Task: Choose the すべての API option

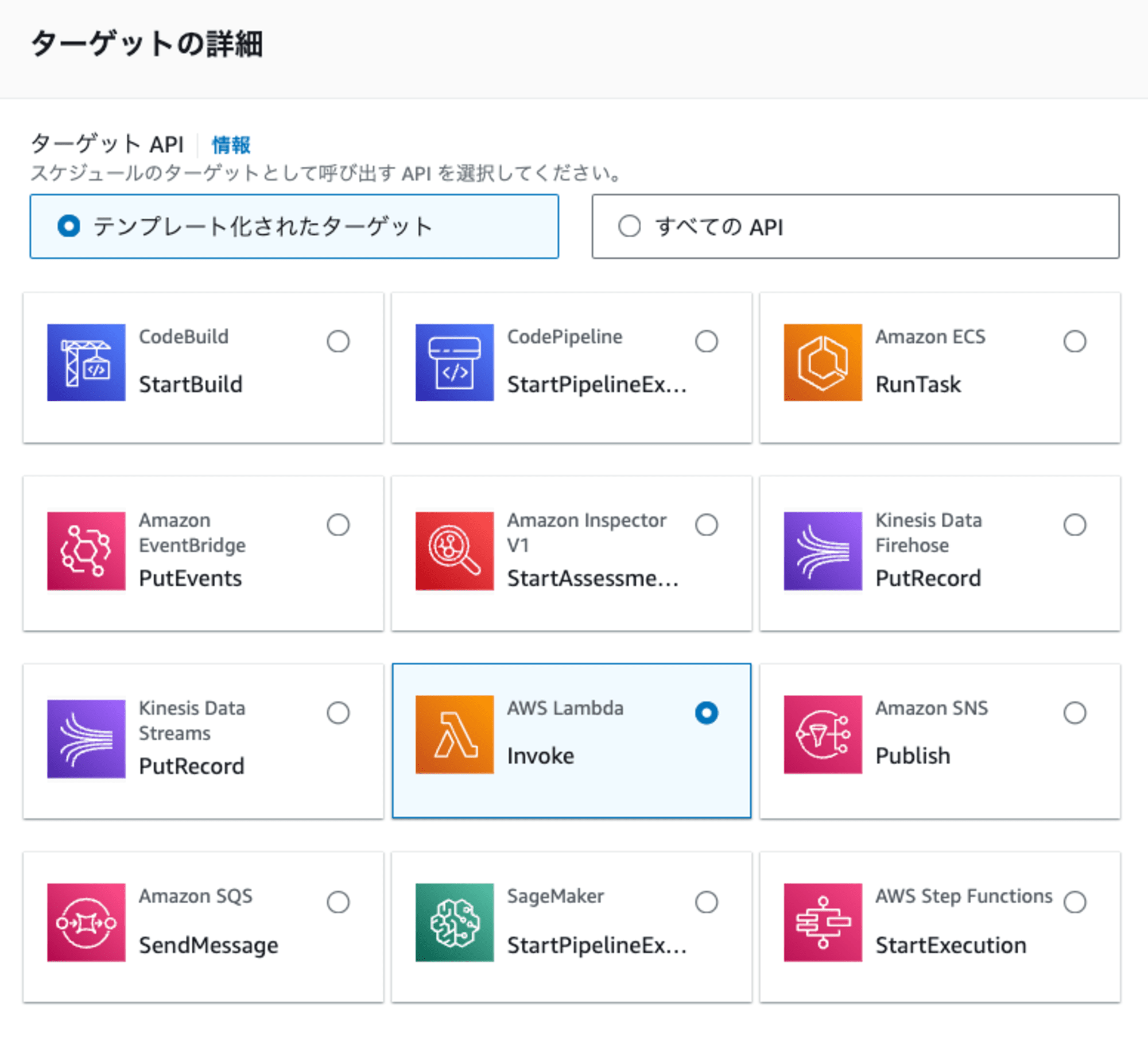Action: point(856,226)
